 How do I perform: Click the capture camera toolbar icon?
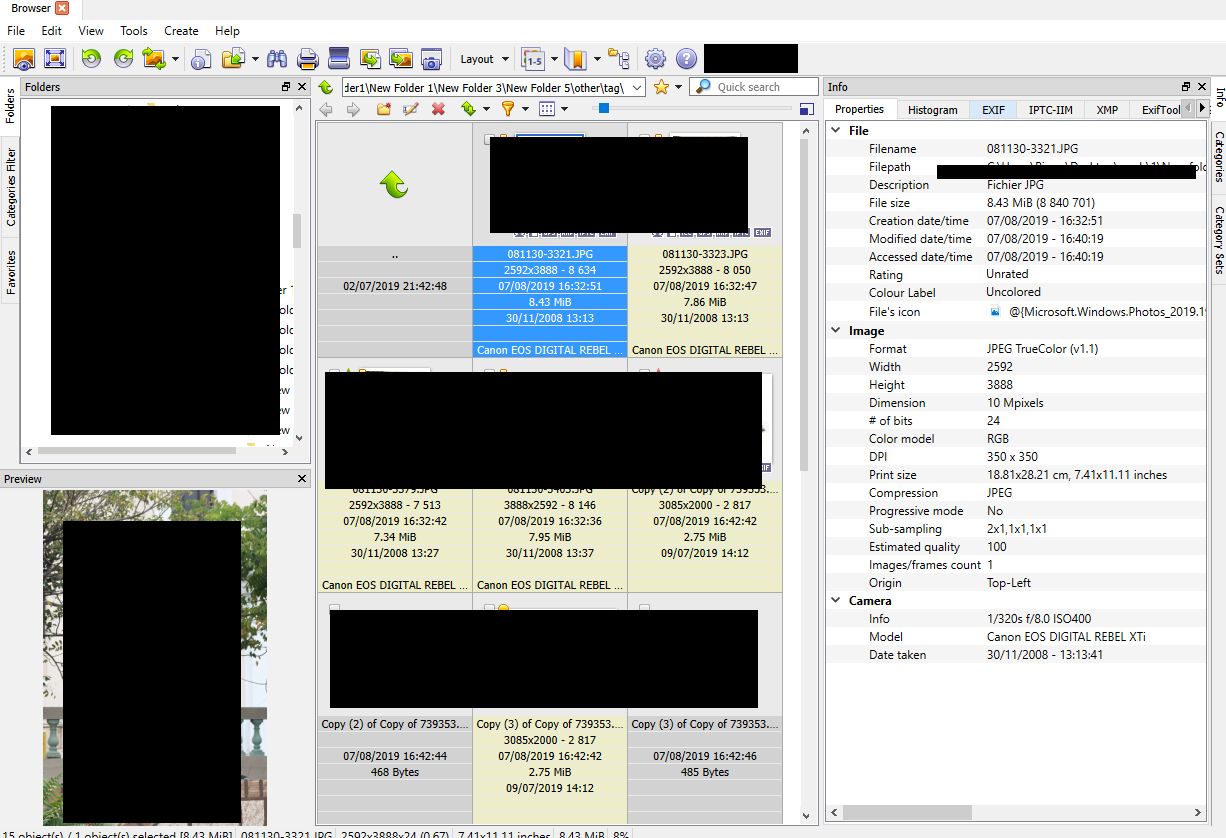(431, 59)
